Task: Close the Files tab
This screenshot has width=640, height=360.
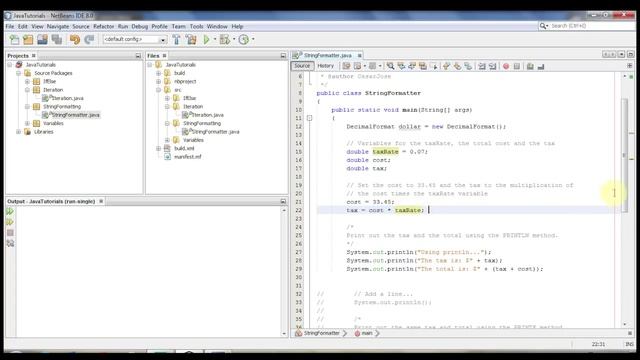Action: pos(164,56)
